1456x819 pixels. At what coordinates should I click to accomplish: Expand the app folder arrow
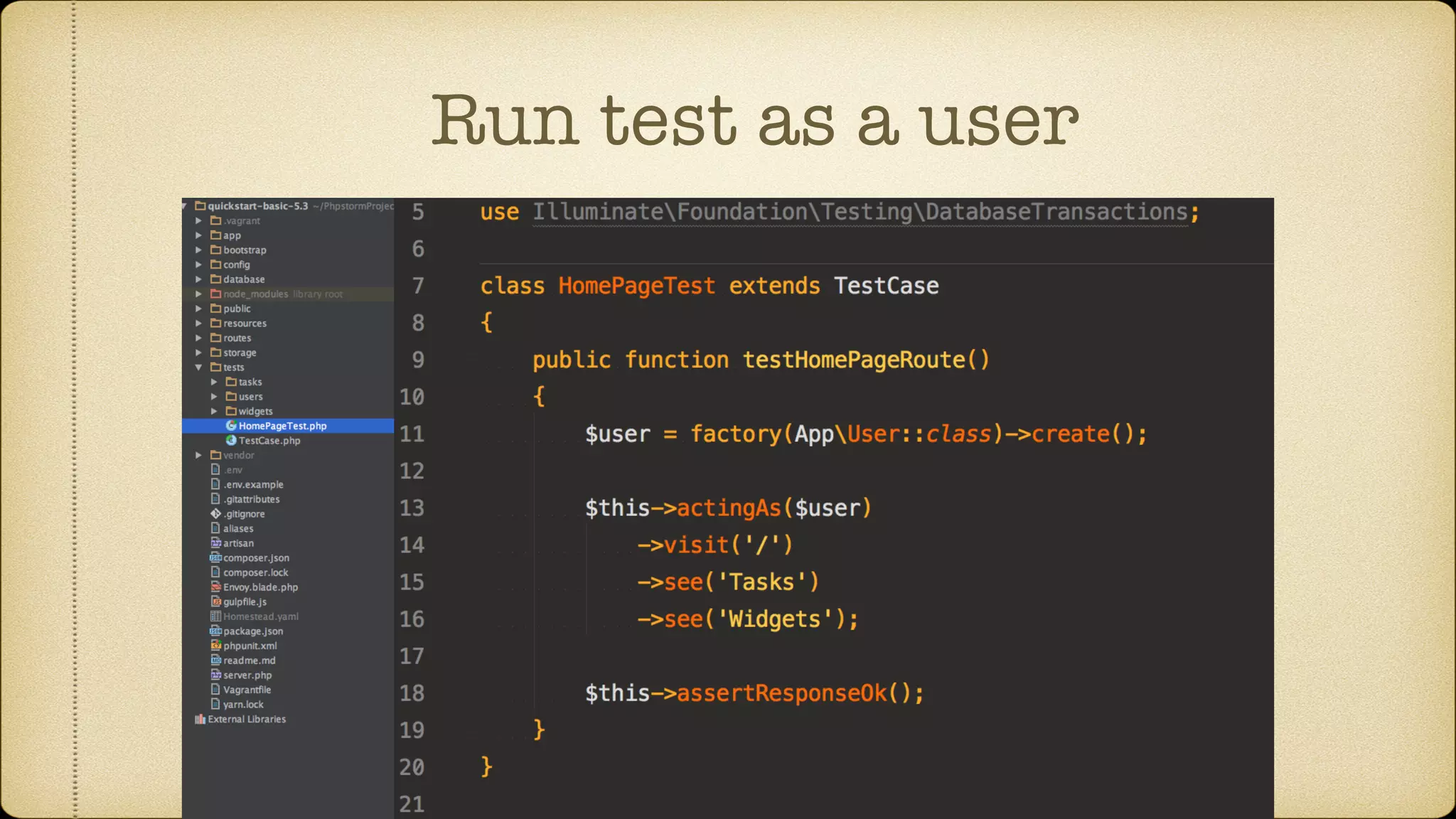click(x=199, y=235)
